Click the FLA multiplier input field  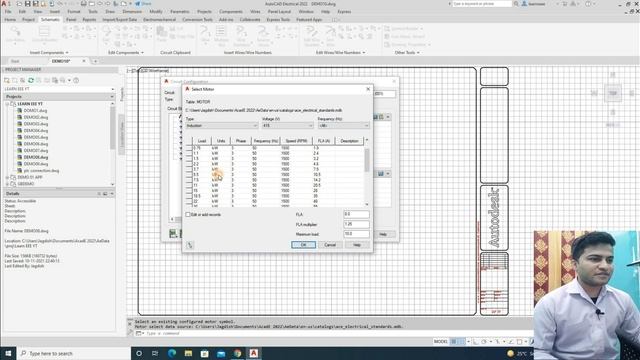pyautogui.click(x=356, y=224)
